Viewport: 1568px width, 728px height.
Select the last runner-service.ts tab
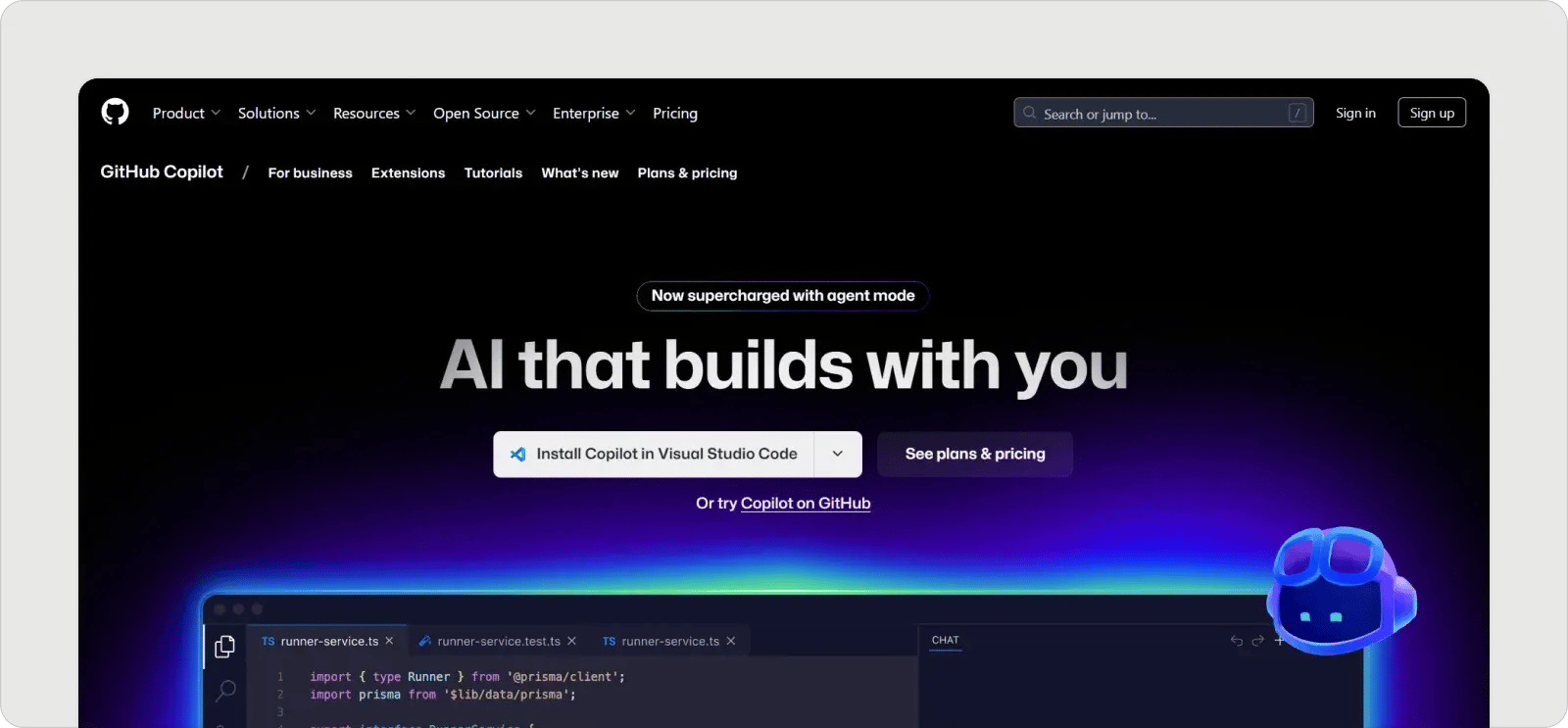click(670, 641)
